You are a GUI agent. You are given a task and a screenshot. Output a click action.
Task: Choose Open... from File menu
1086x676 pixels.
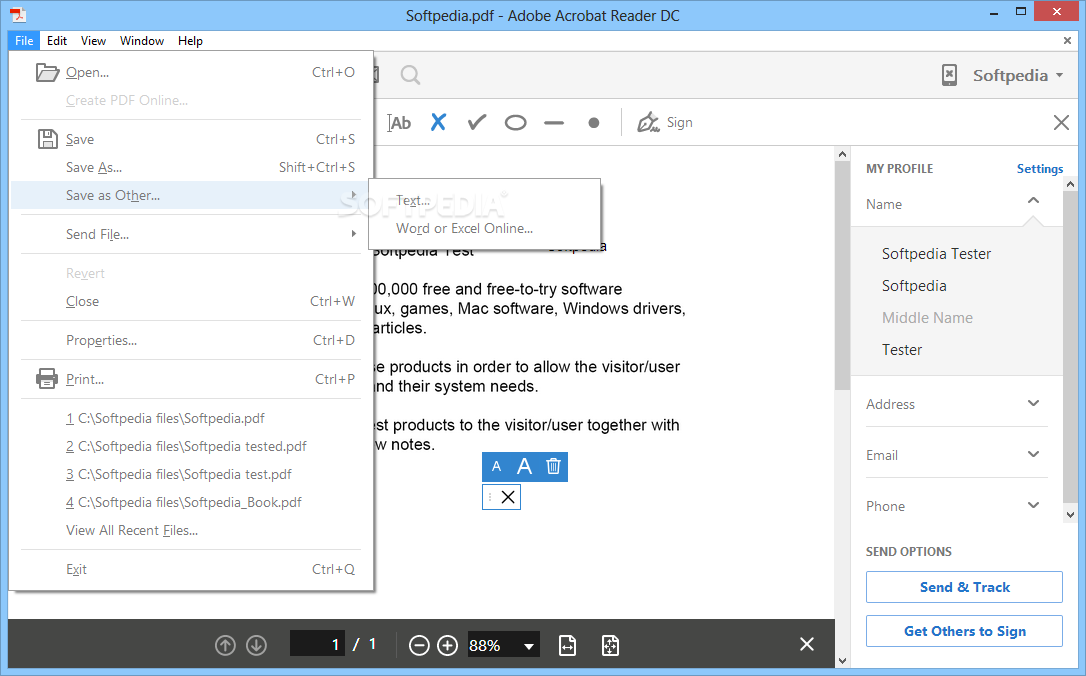tap(192, 72)
